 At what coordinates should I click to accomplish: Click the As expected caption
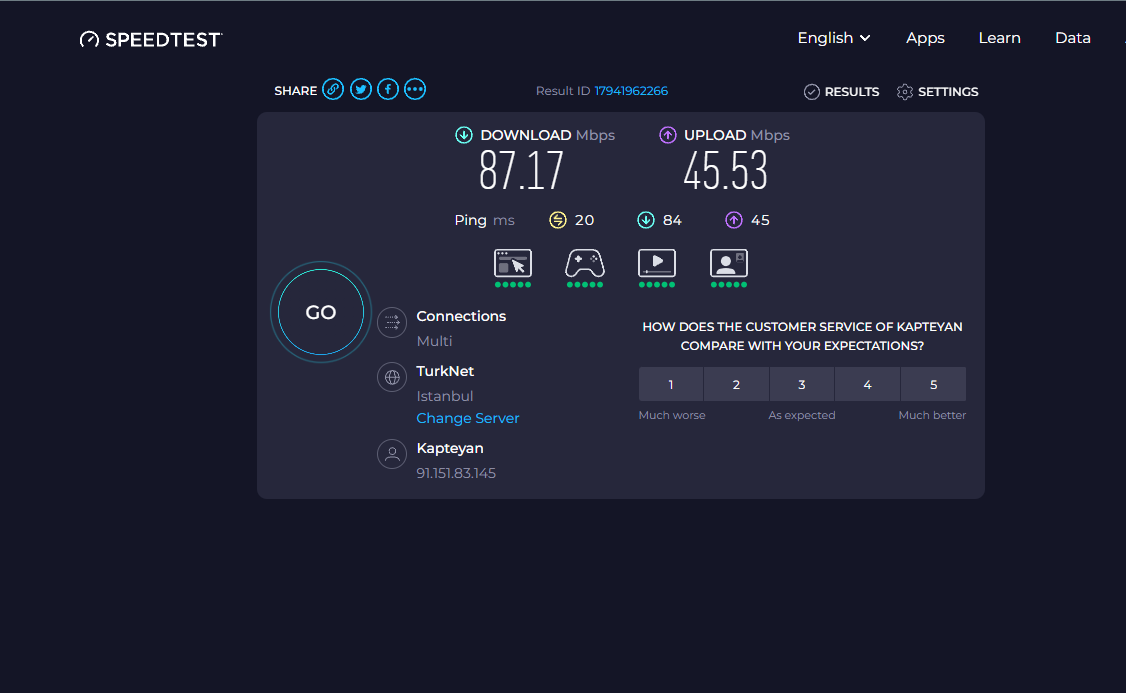tap(801, 415)
